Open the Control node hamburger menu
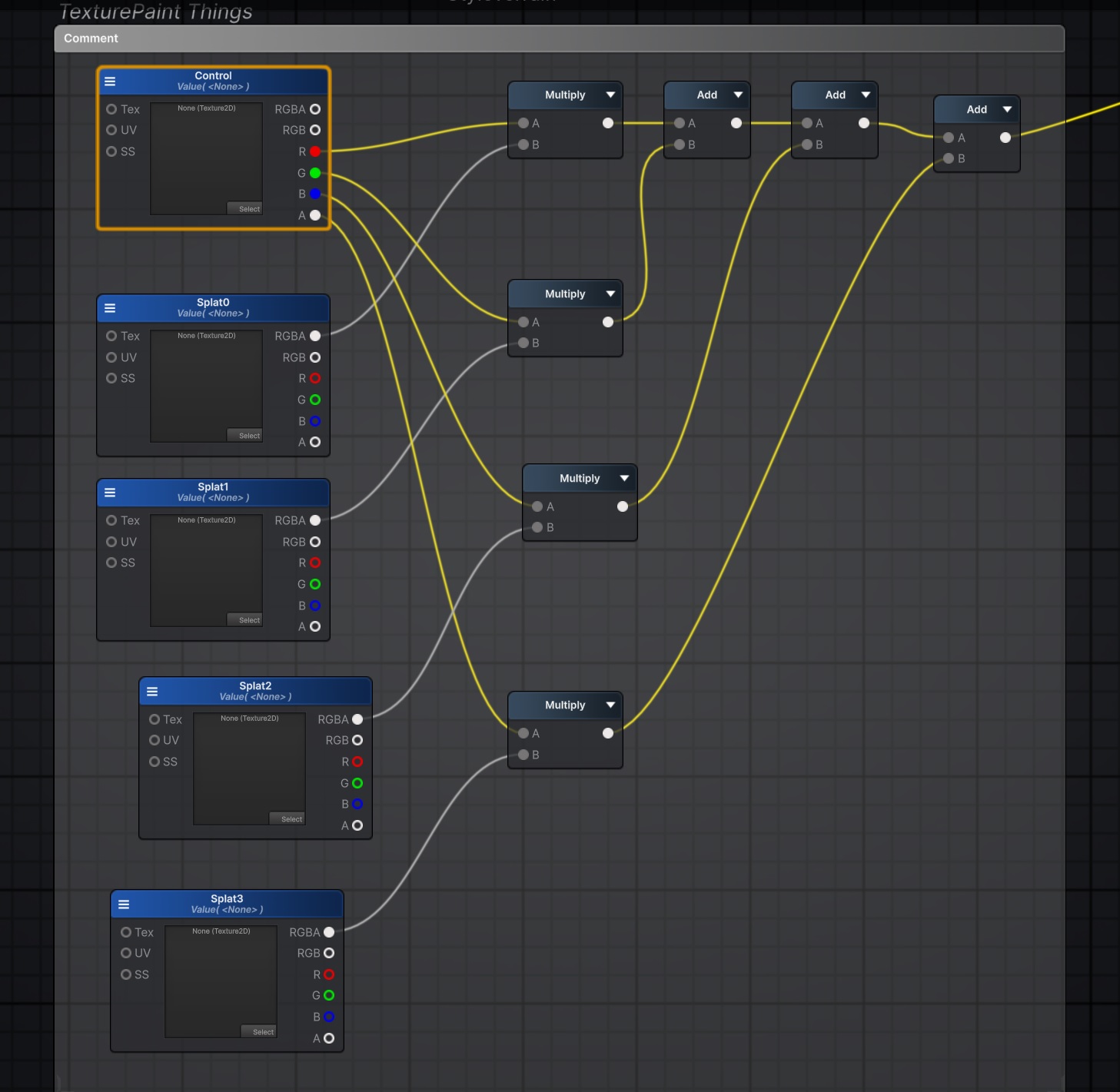1120x1092 pixels. click(110, 81)
